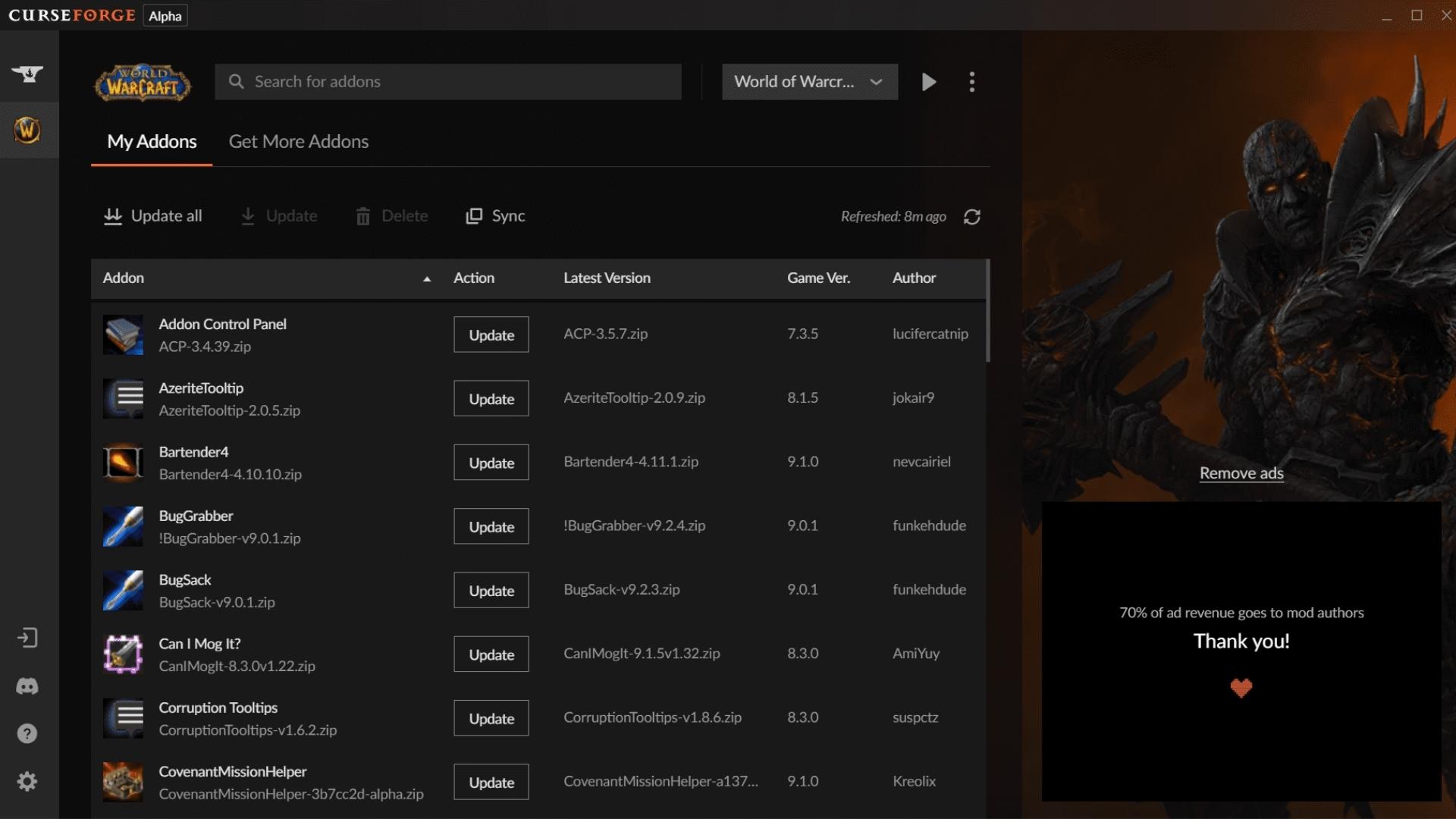Screen dimensions: 1456x819
Task: Click author name lucifercatnip
Action: (x=930, y=334)
